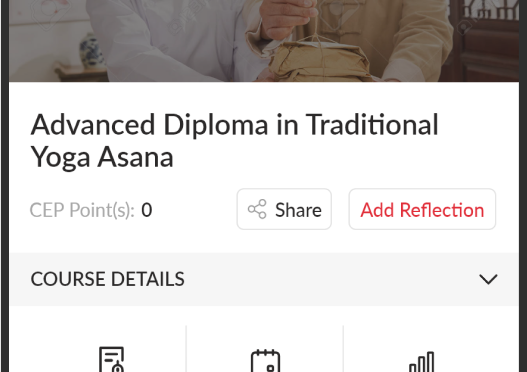Click the wooden lattice screen in banner
Screen dimensions: 527x372
tap(484, 37)
